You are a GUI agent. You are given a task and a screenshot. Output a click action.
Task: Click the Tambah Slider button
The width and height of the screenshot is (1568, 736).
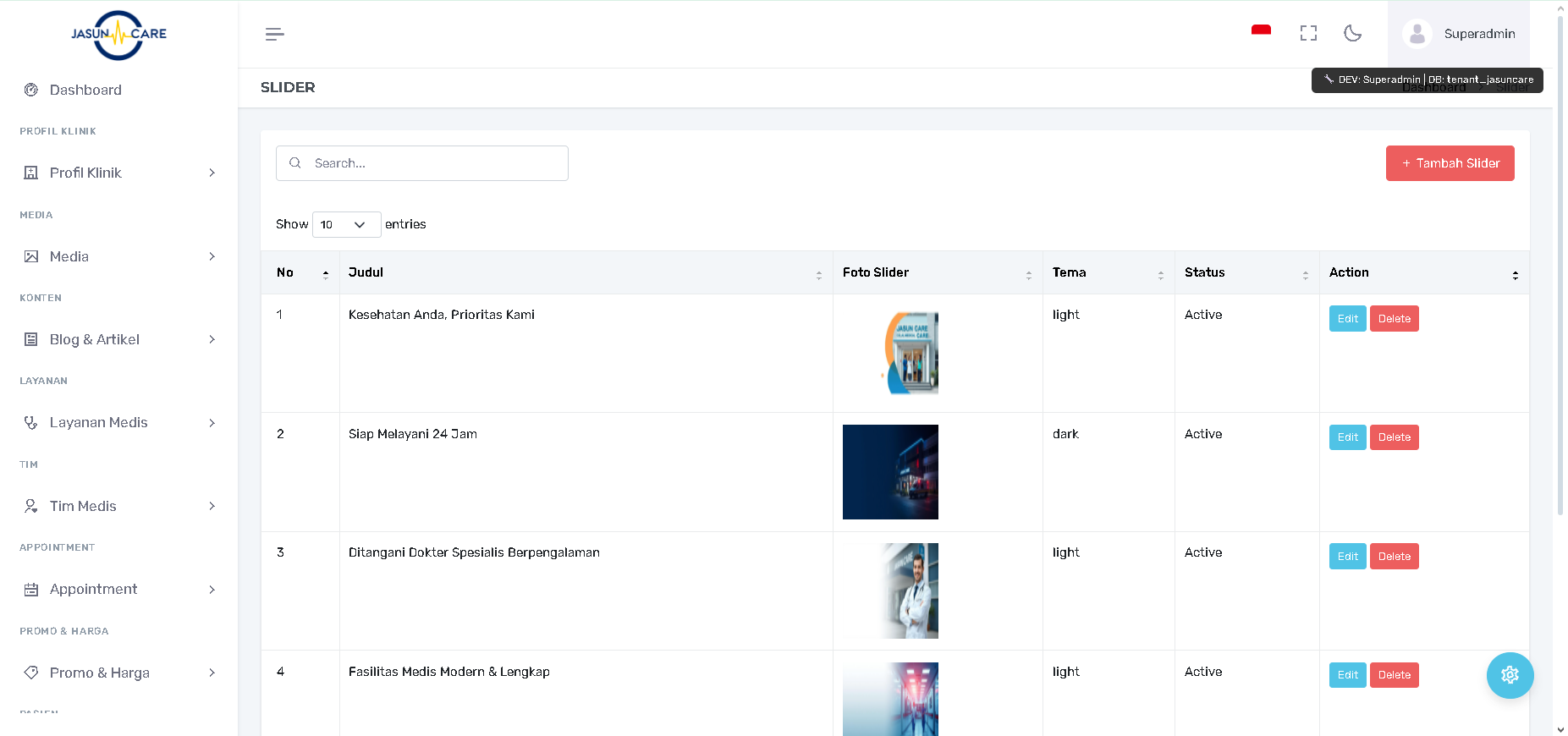pyautogui.click(x=1450, y=163)
